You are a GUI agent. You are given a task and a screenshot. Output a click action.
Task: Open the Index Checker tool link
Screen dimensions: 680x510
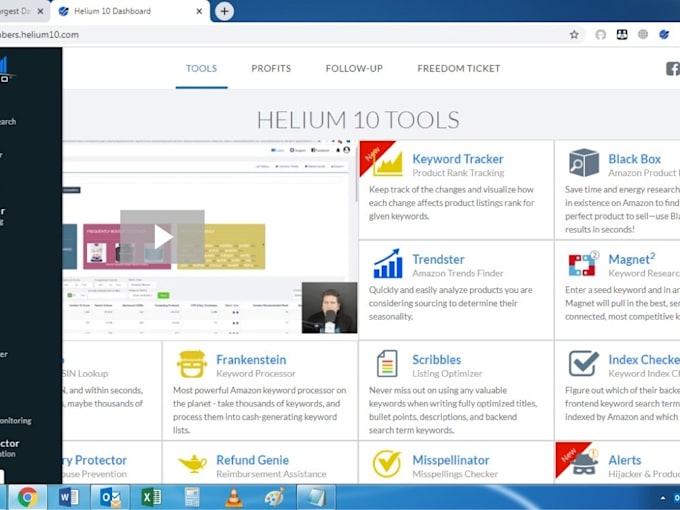[644, 360]
